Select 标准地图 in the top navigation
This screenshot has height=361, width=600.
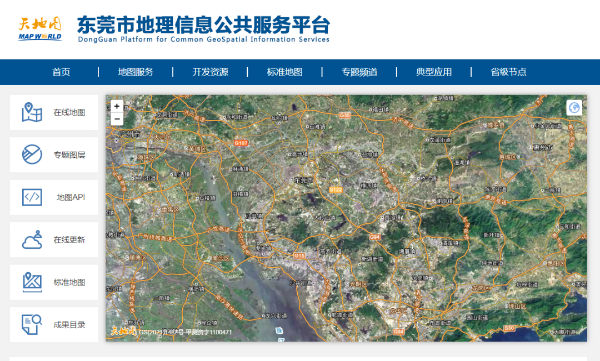coord(285,72)
